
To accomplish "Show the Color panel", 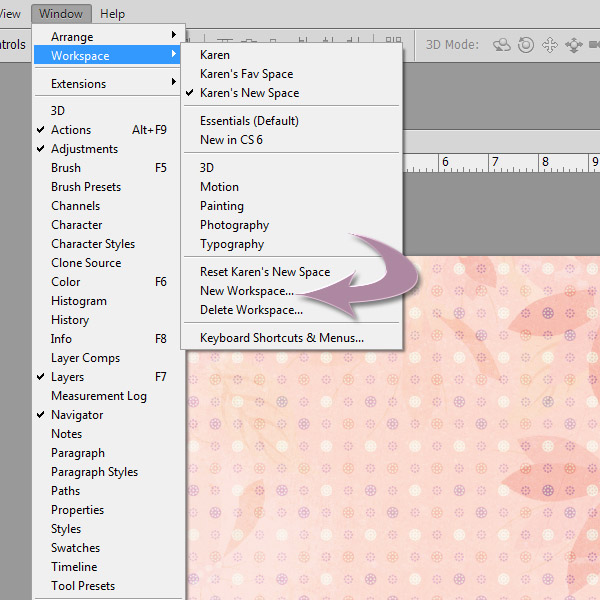I will pos(107,282).
